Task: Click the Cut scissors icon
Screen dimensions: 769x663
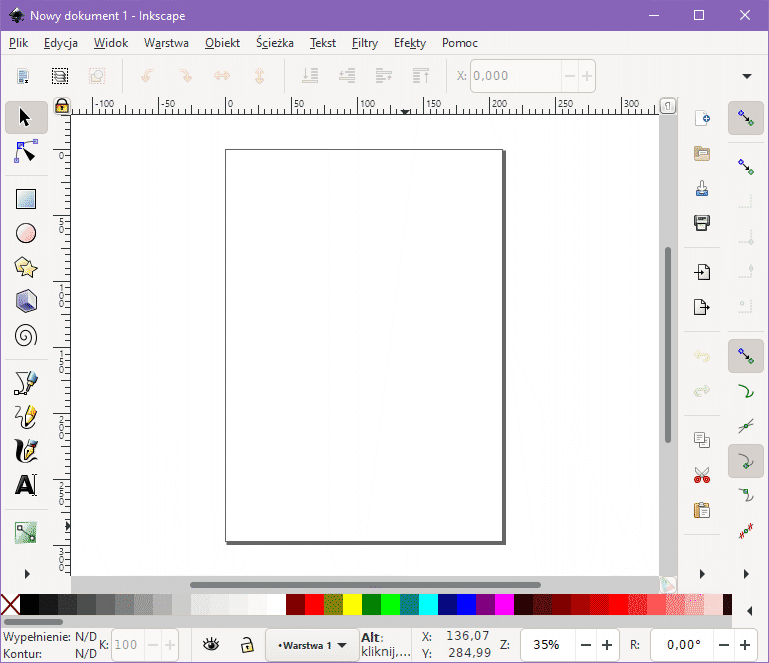Action: (x=702, y=475)
